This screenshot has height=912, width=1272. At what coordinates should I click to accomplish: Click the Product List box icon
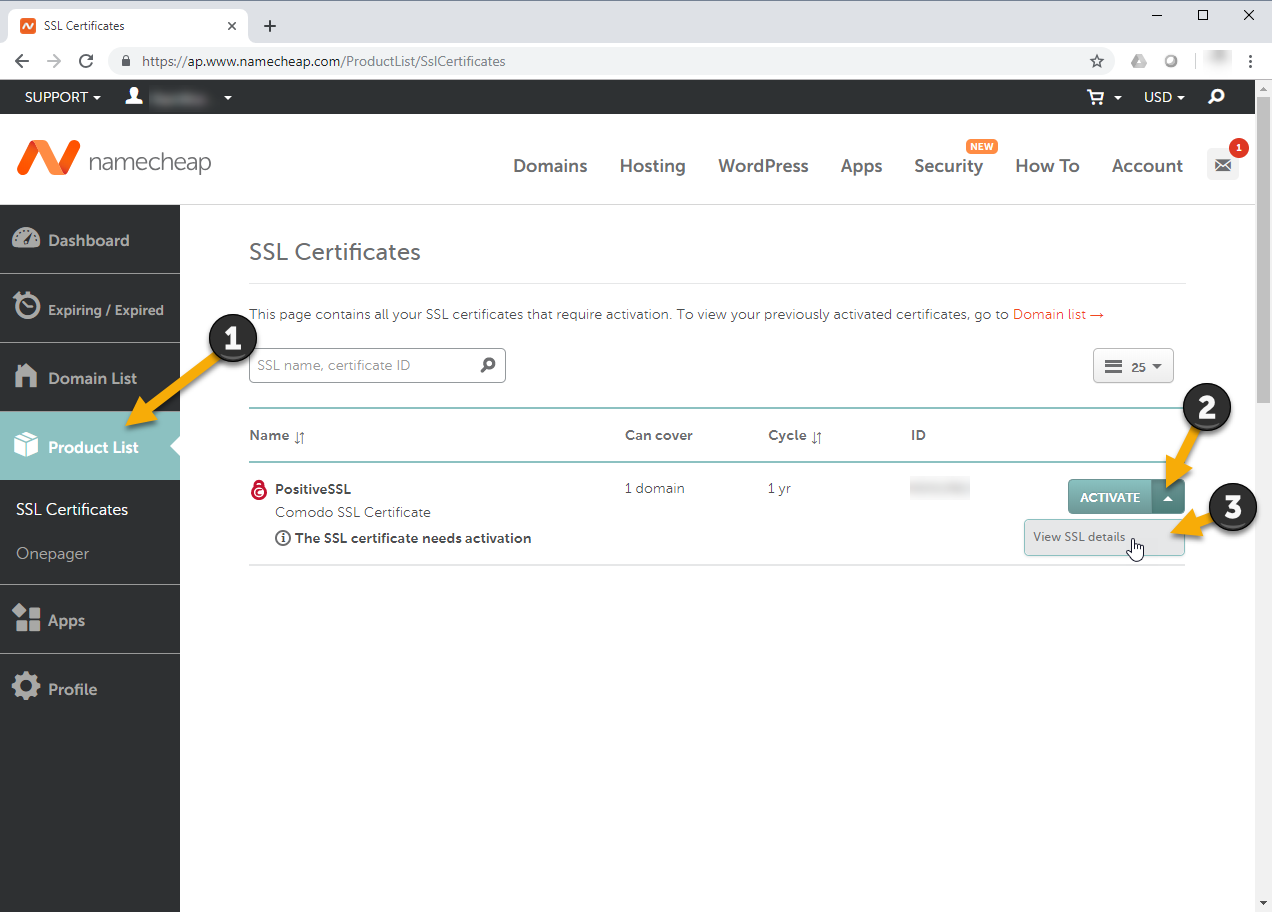(26, 445)
